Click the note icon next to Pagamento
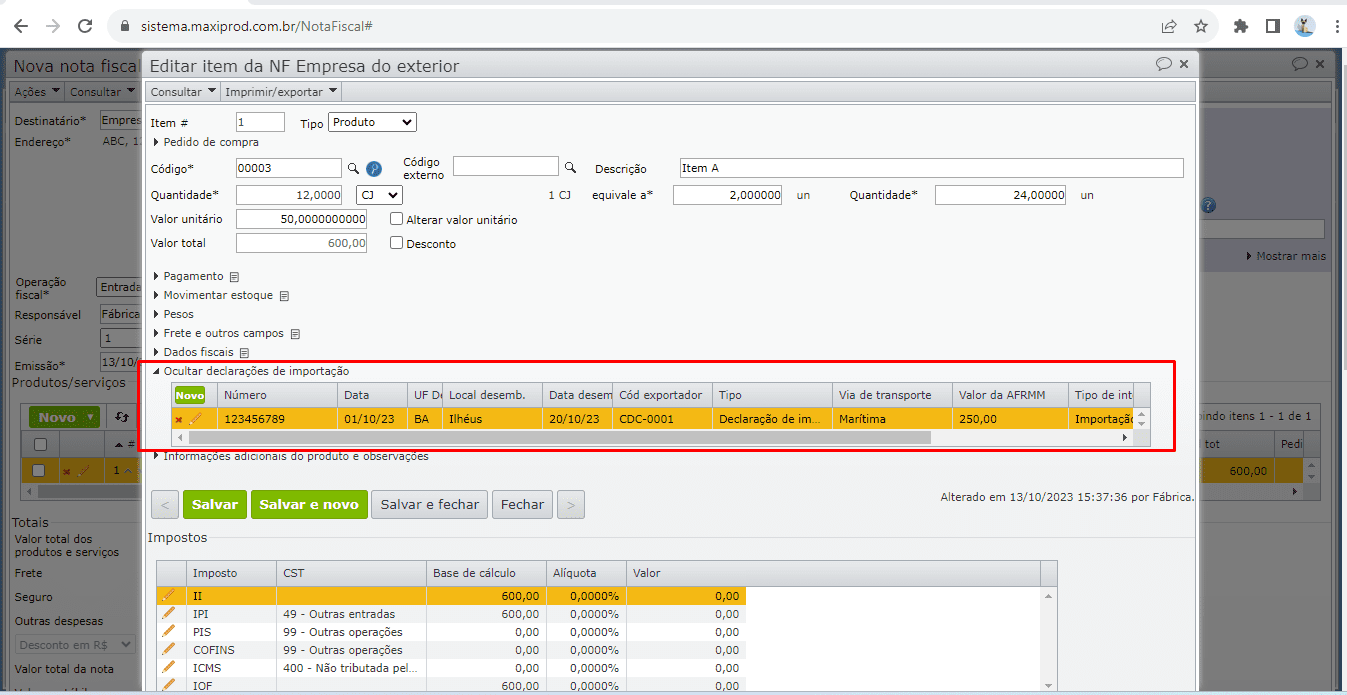This screenshot has width=1347, height=695. [x=234, y=277]
